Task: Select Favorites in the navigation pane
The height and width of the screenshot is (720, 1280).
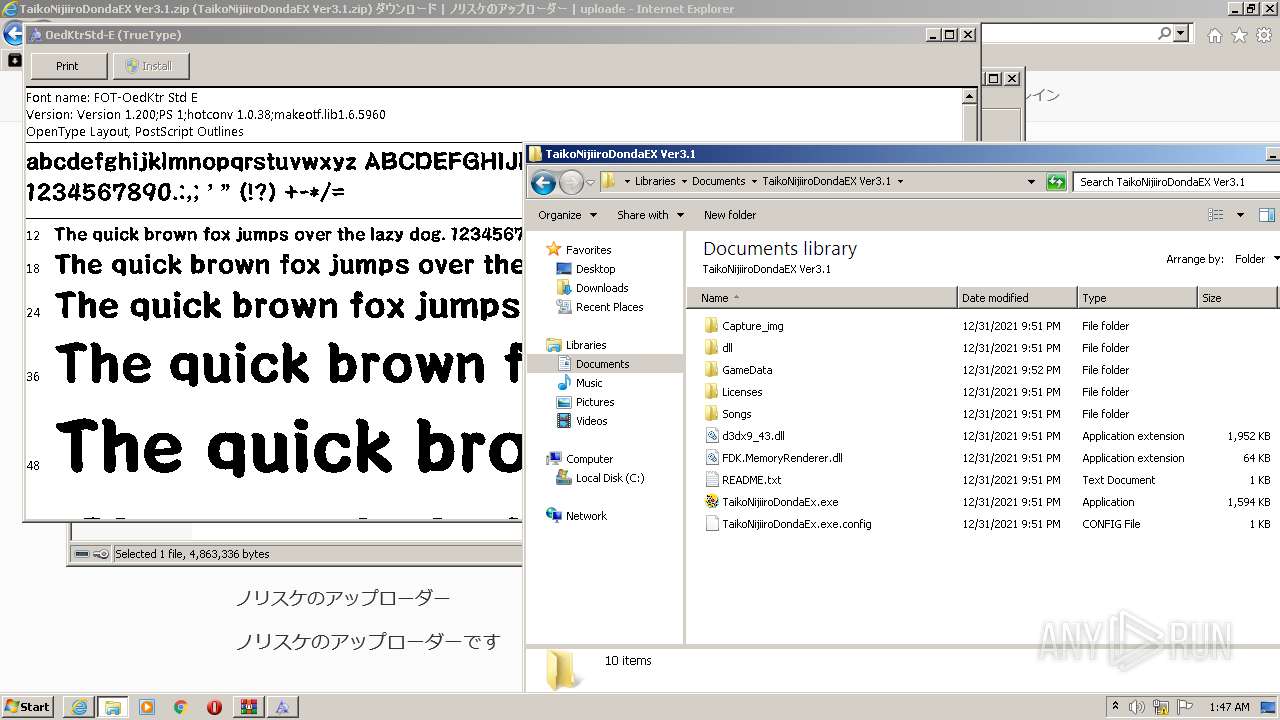Action: click(588, 250)
